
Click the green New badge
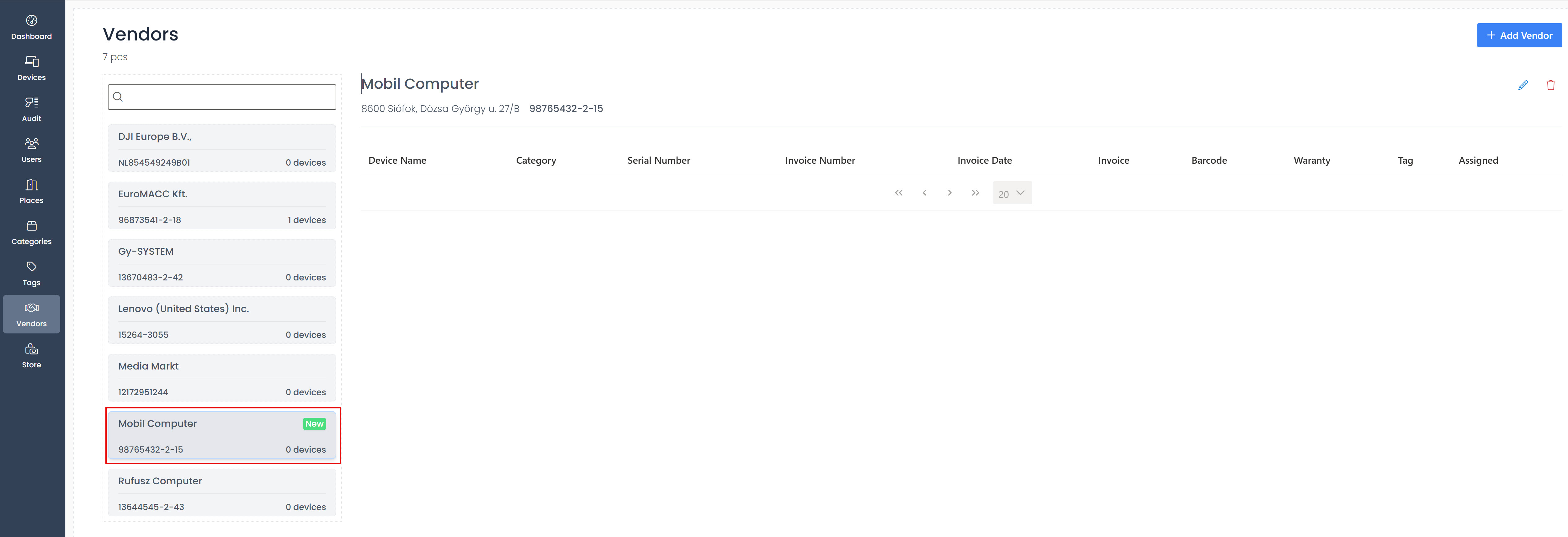315,424
